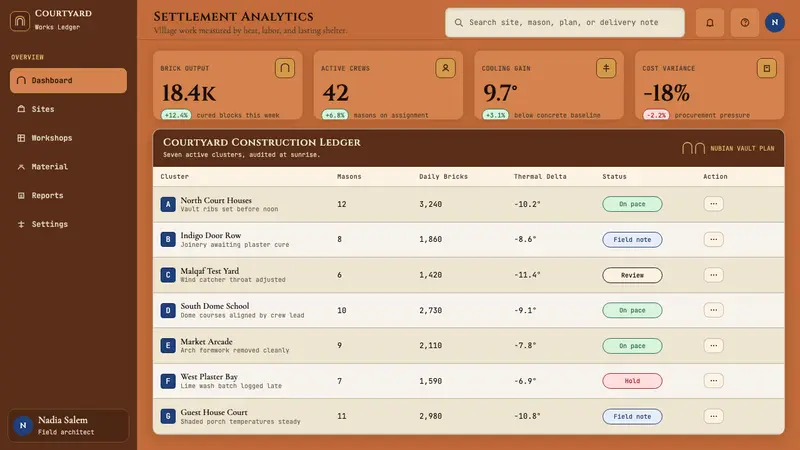Open Material section in sidebar
The image size is (800, 450).
[x=68, y=167]
